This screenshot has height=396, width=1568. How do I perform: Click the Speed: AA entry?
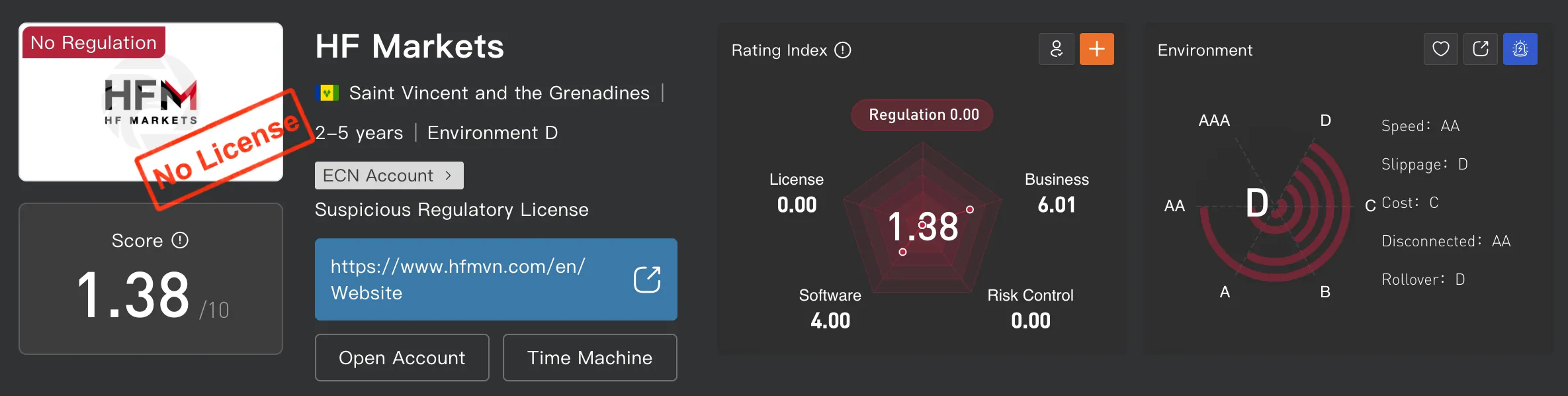tap(1420, 126)
